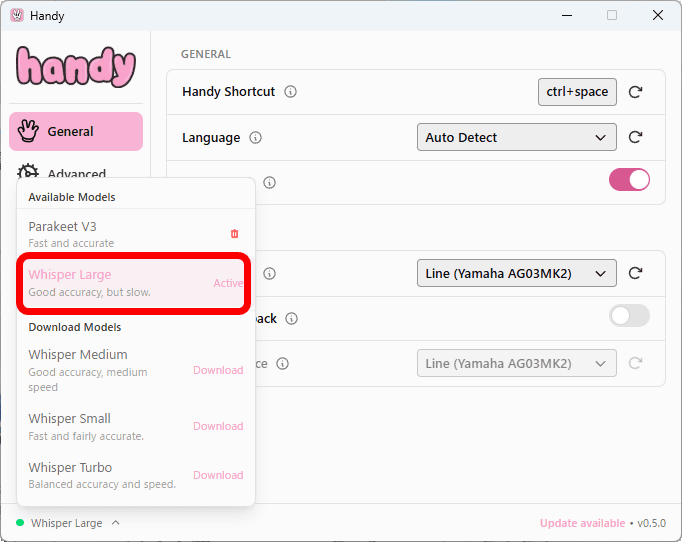Image resolution: width=682 pixels, height=542 pixels.
Task: Click the Update available link
Action: (x=582, y=523)
